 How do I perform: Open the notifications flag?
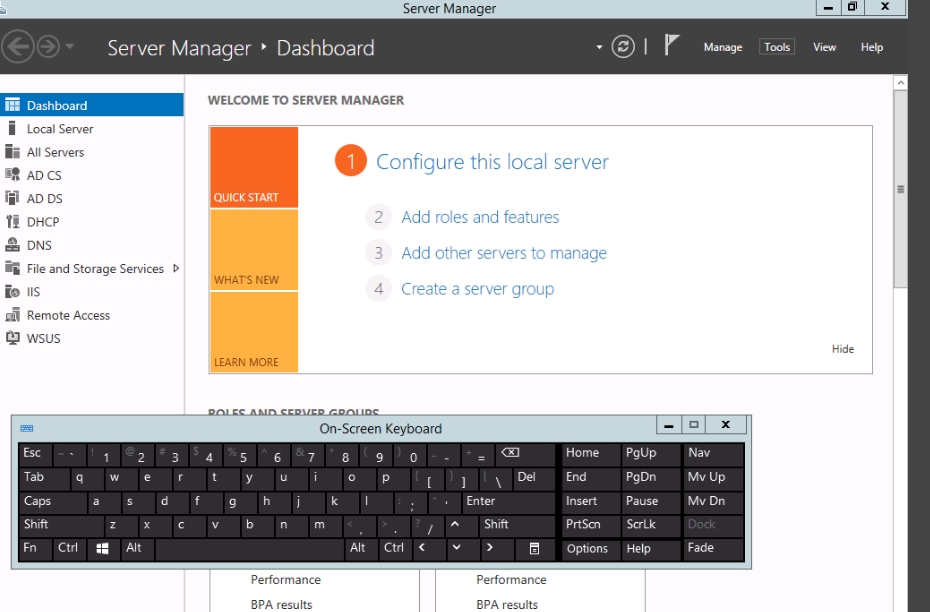coord(671,45)
